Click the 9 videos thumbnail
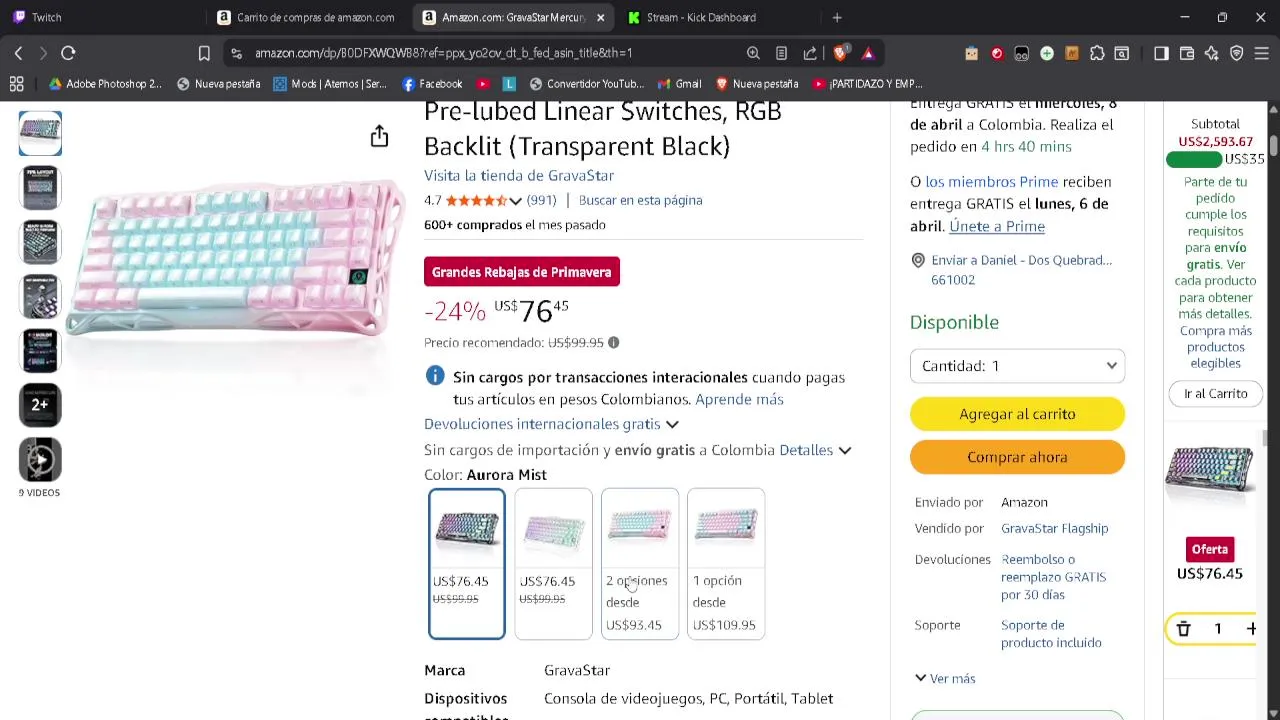 click(x=40, y=460)
